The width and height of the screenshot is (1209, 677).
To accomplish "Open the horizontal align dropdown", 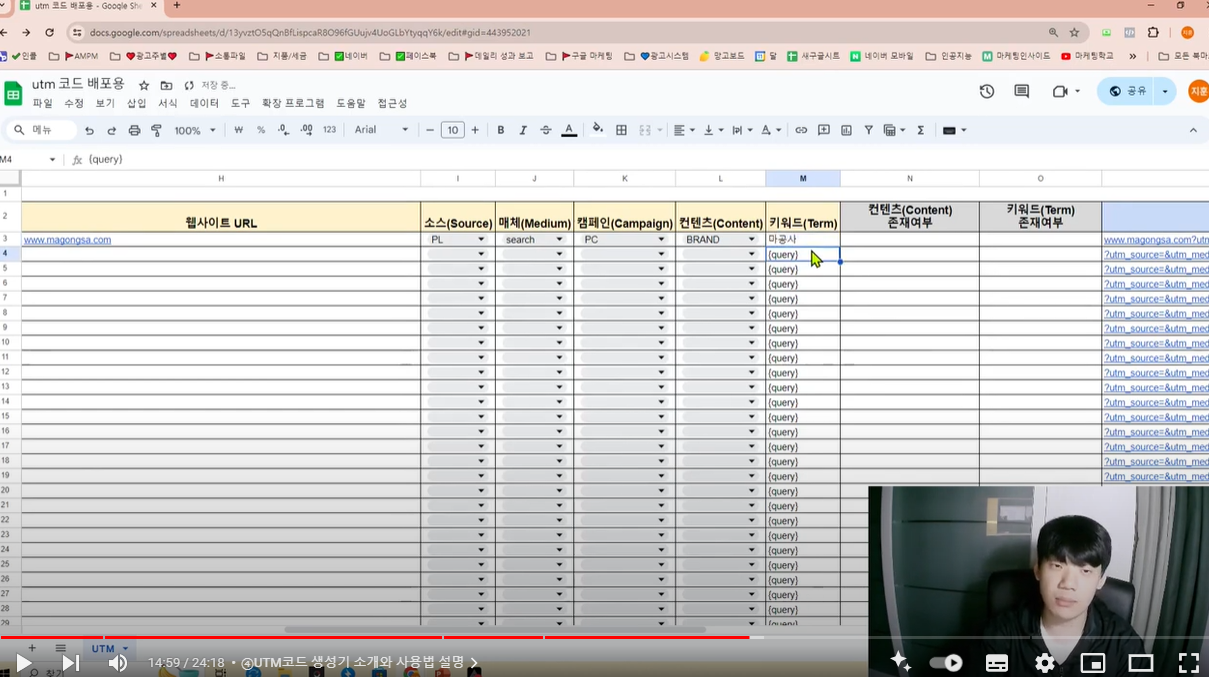I will (x=684, y=130).
